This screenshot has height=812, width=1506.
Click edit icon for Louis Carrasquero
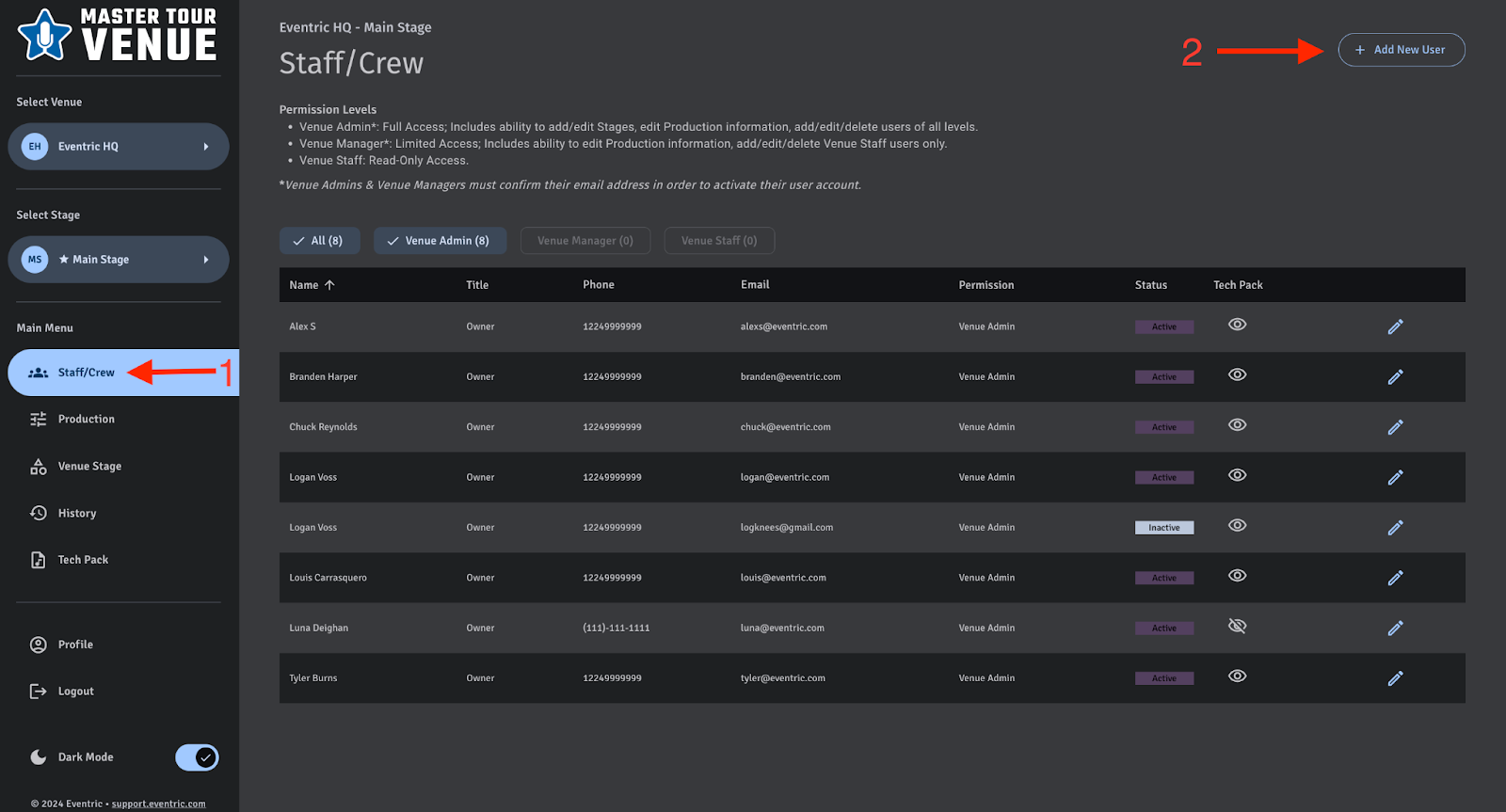1395,578
